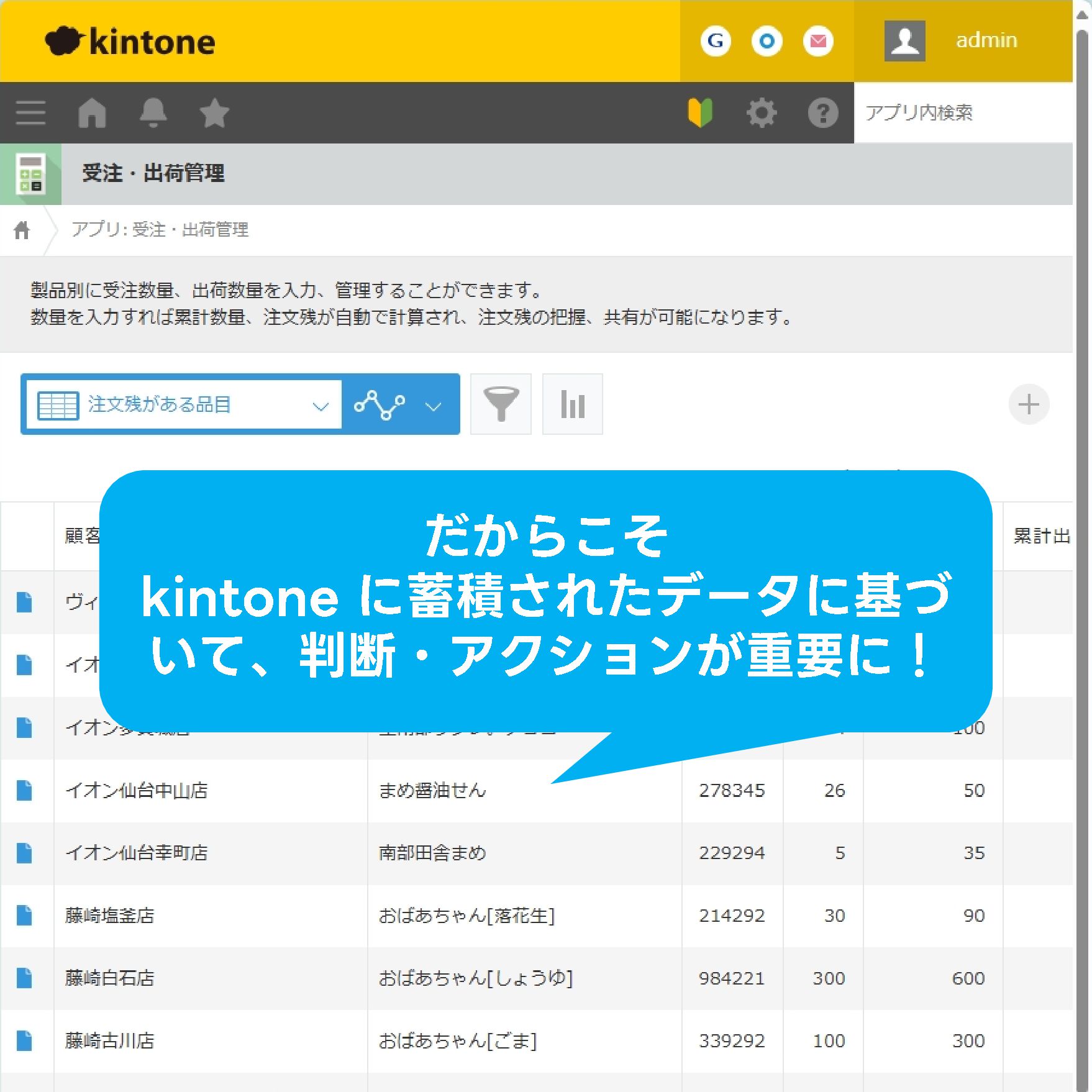Click value 984221
This screenshot has width=1092, height=1092.
(732, 978)
